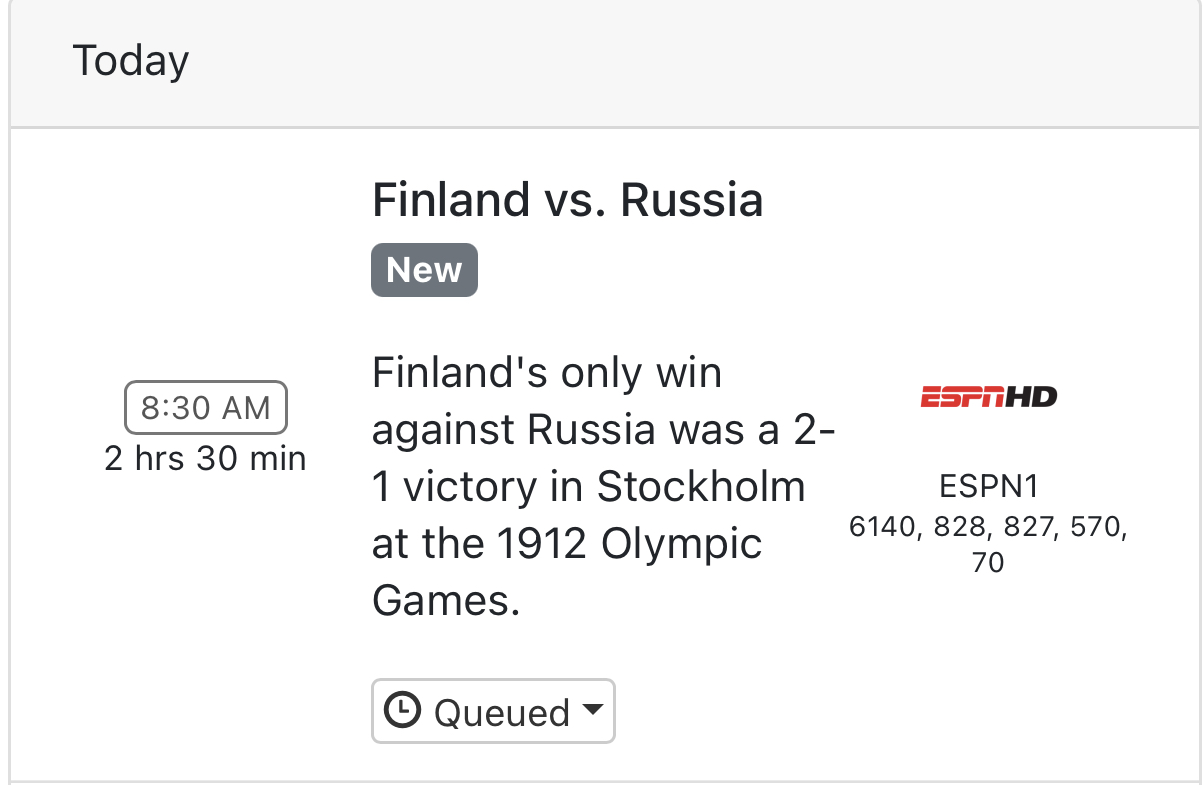Click "against Russia was a 2-" line

point(603,431)
